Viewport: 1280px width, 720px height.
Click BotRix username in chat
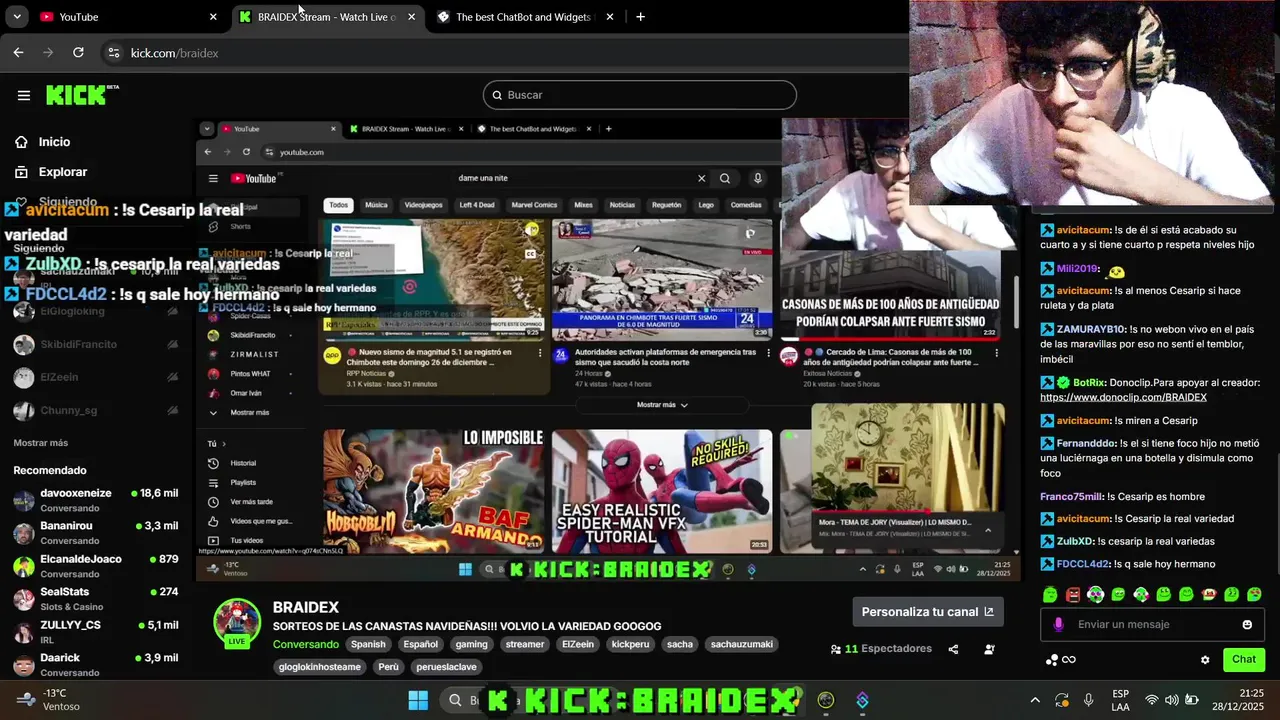point(1088,382)
